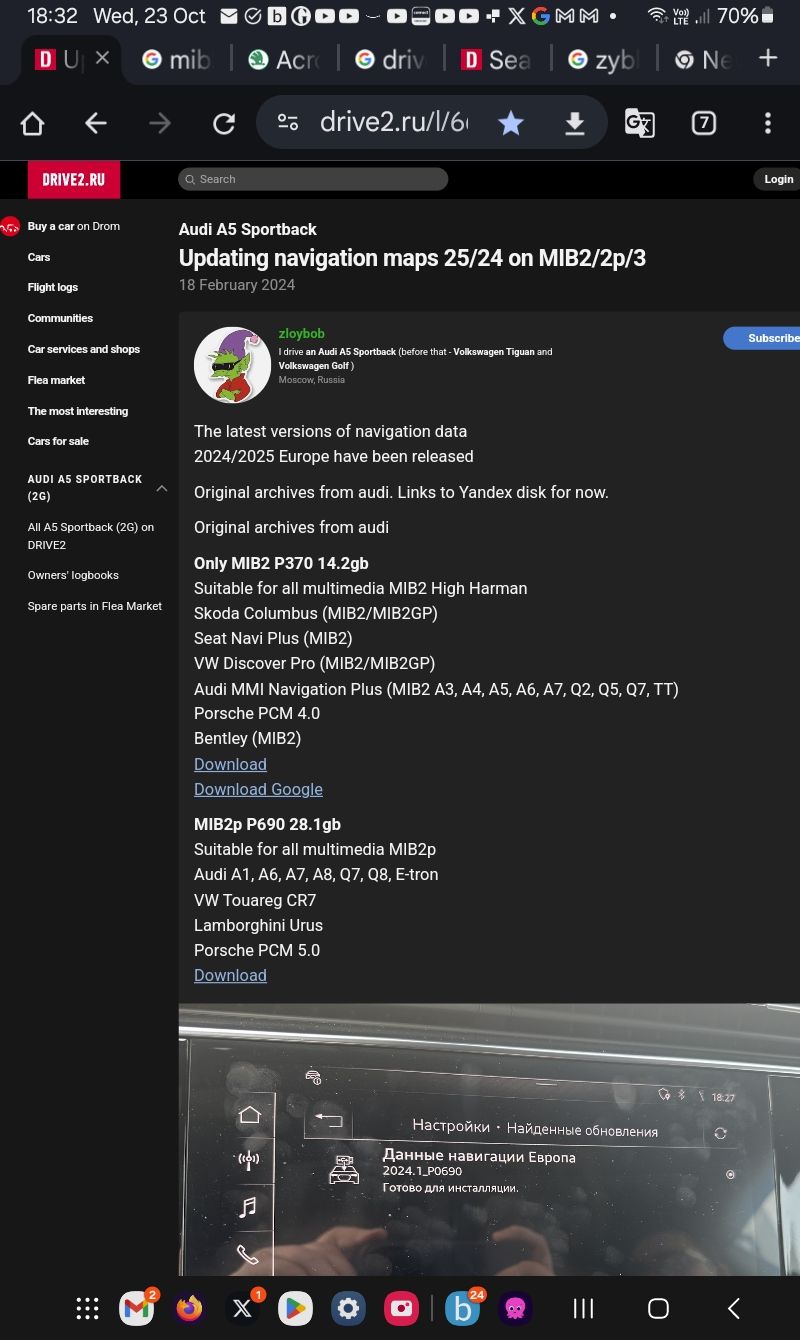Open Car services and shops
The height and width of the screenshot is (1340, 800).
(84, 349)
